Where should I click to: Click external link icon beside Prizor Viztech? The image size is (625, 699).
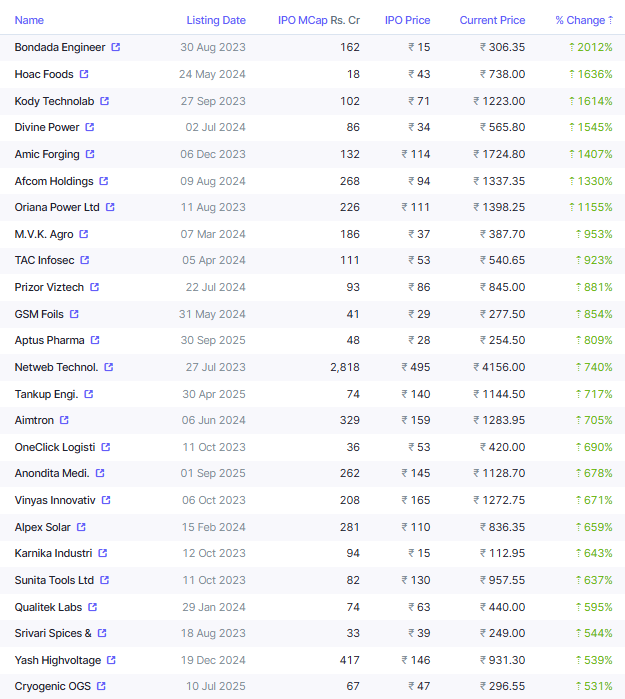[95, 287]
